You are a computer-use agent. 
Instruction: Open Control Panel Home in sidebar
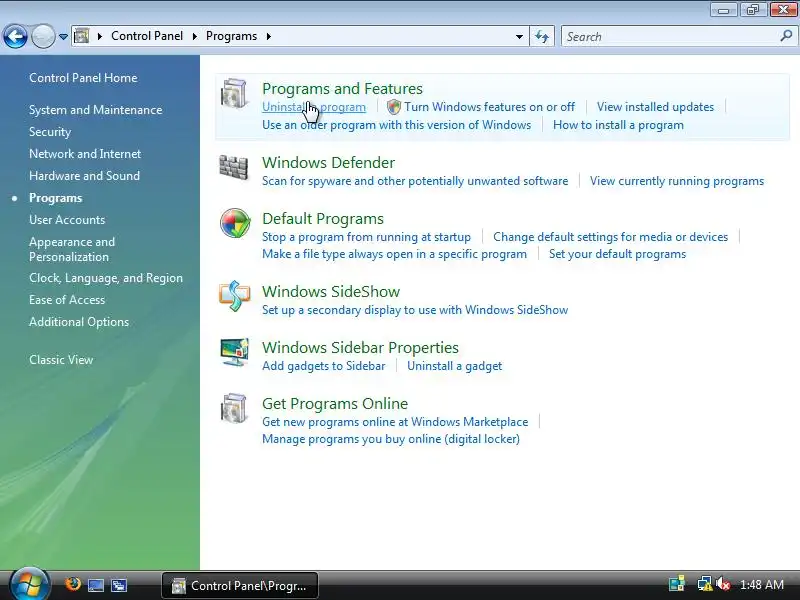coord(83,78)
